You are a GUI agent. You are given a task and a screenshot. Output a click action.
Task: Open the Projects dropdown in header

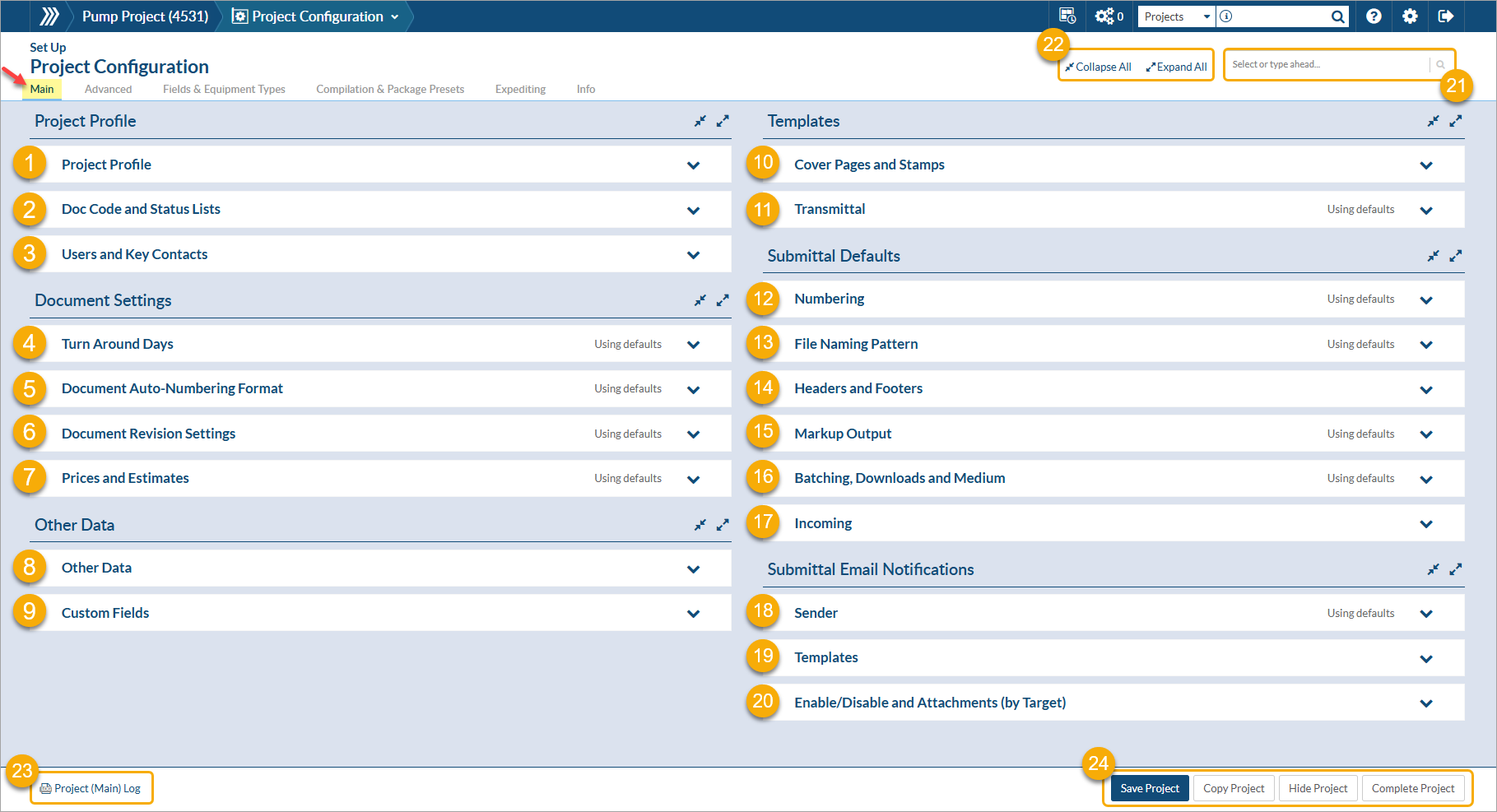coord(1177,16)
